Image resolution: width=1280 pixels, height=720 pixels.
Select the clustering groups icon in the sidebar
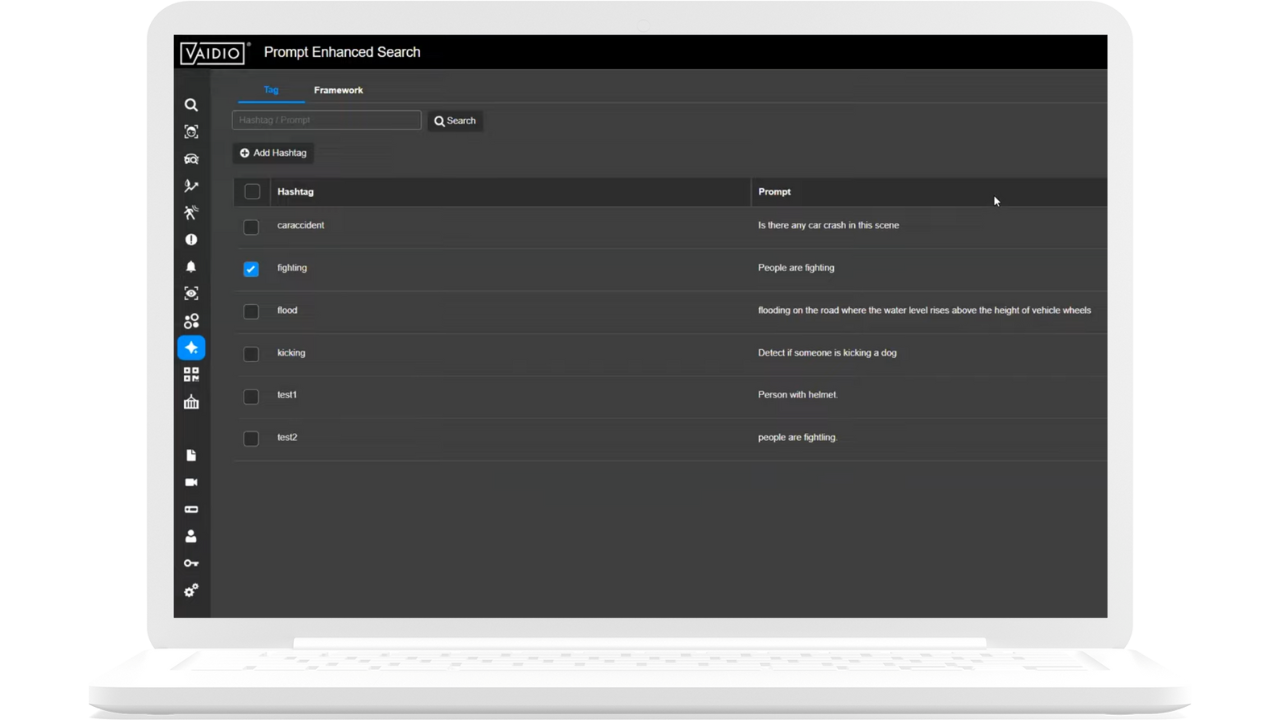[x=191, y=320]
